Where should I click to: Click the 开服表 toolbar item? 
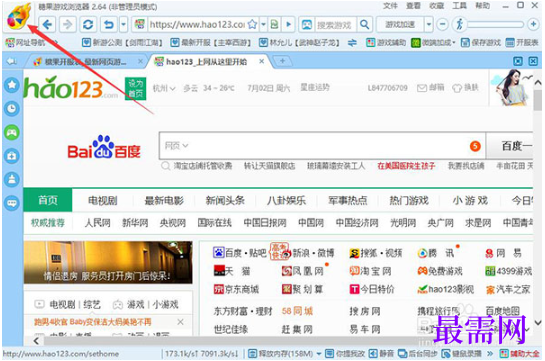tap(522, 42)
